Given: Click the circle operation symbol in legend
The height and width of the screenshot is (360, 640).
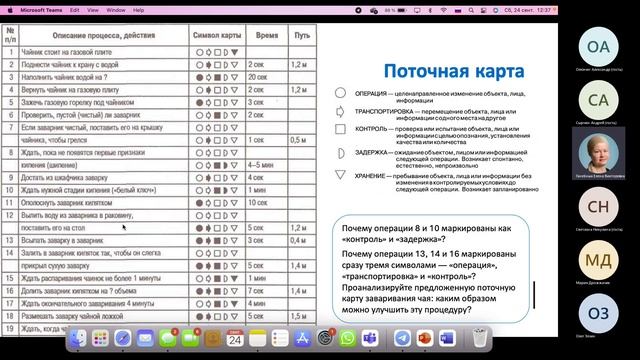Looking at the screenshot, I should click(340, 93).
